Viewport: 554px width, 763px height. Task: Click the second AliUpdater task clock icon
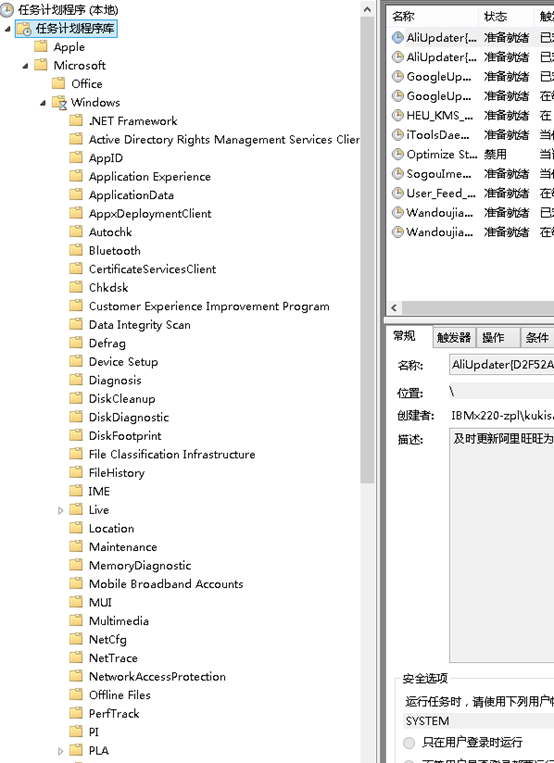tap(398, 57)
